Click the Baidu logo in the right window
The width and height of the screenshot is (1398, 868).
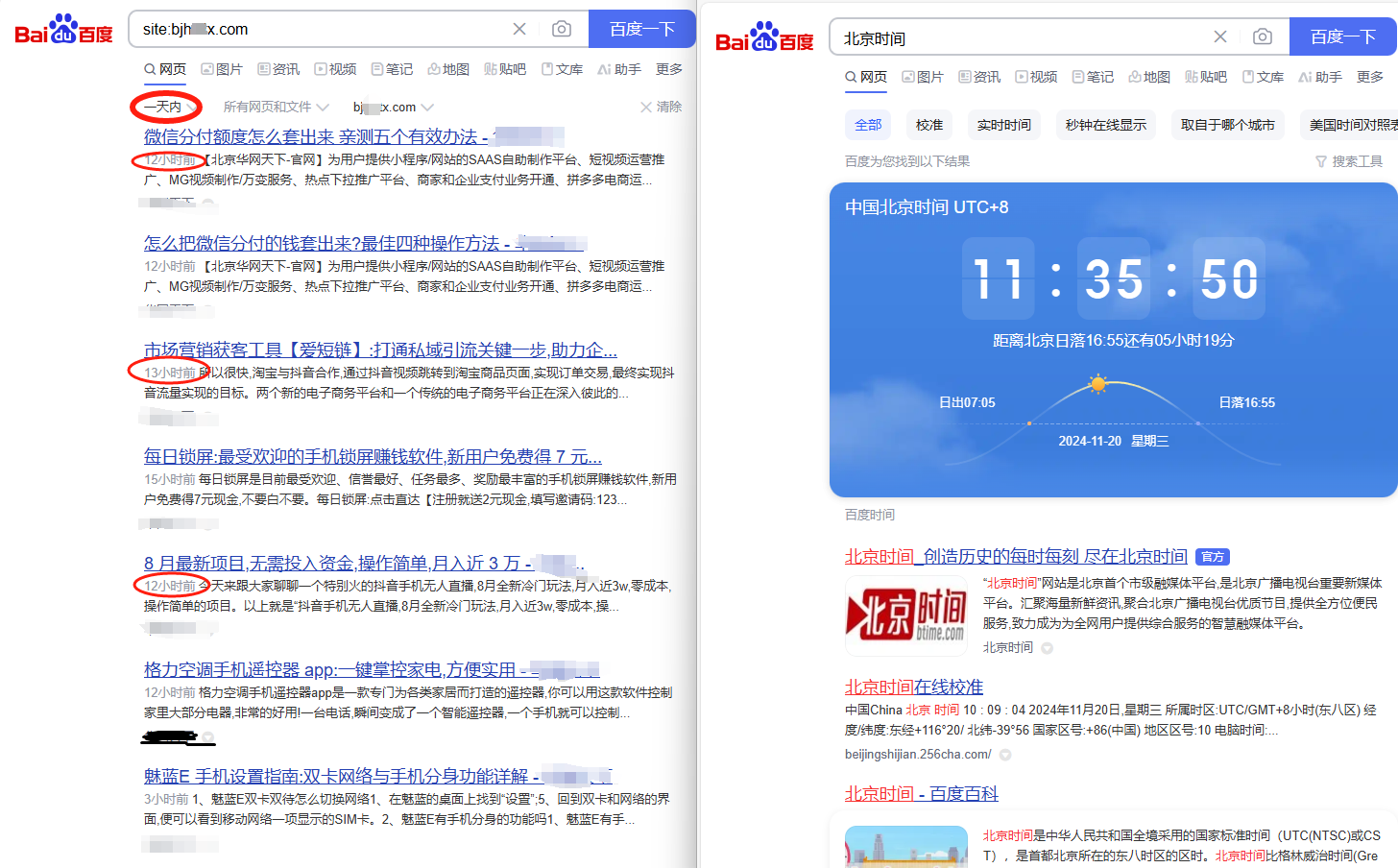tap(764, 37)
